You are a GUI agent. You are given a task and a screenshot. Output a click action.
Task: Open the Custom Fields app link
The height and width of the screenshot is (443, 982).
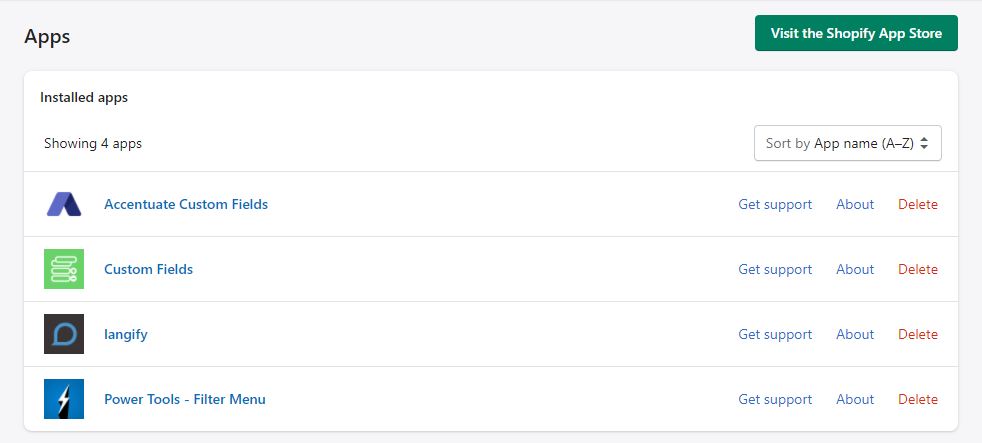coord(148,269)
